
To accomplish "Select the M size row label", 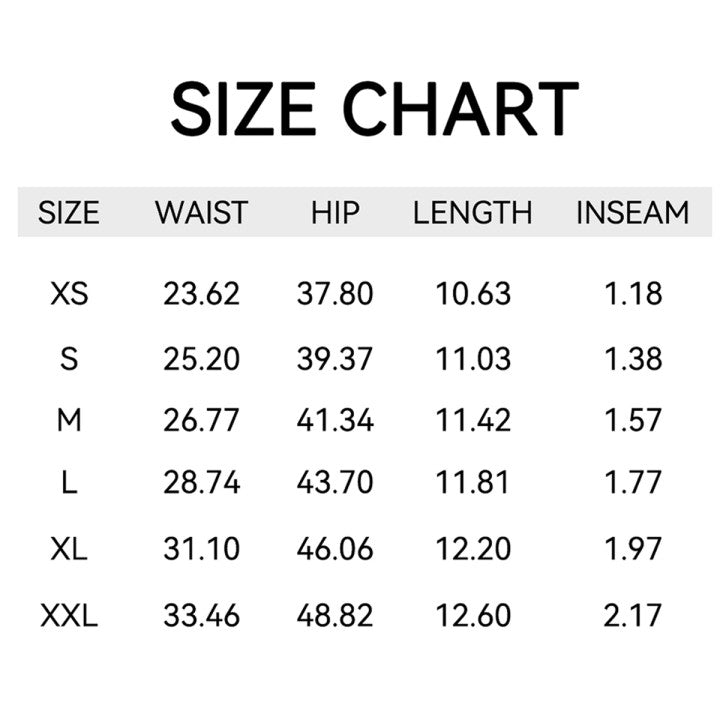I will tap(69, 421).
